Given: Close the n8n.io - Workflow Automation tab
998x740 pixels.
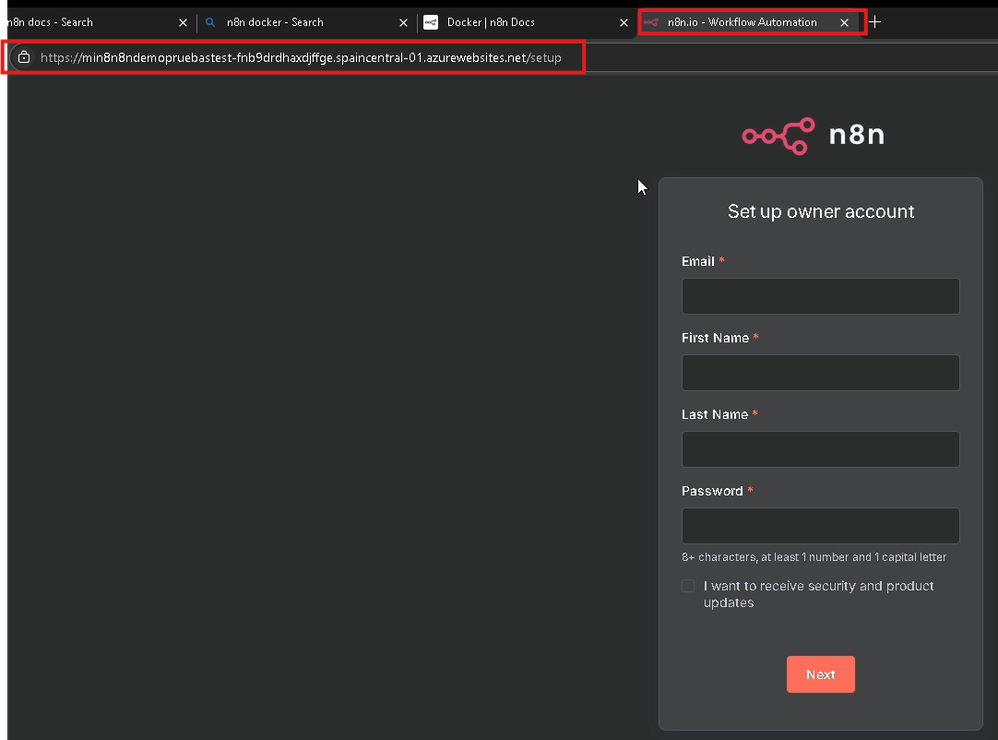Looking at the screenshot, I should click(x=845, y=23).
